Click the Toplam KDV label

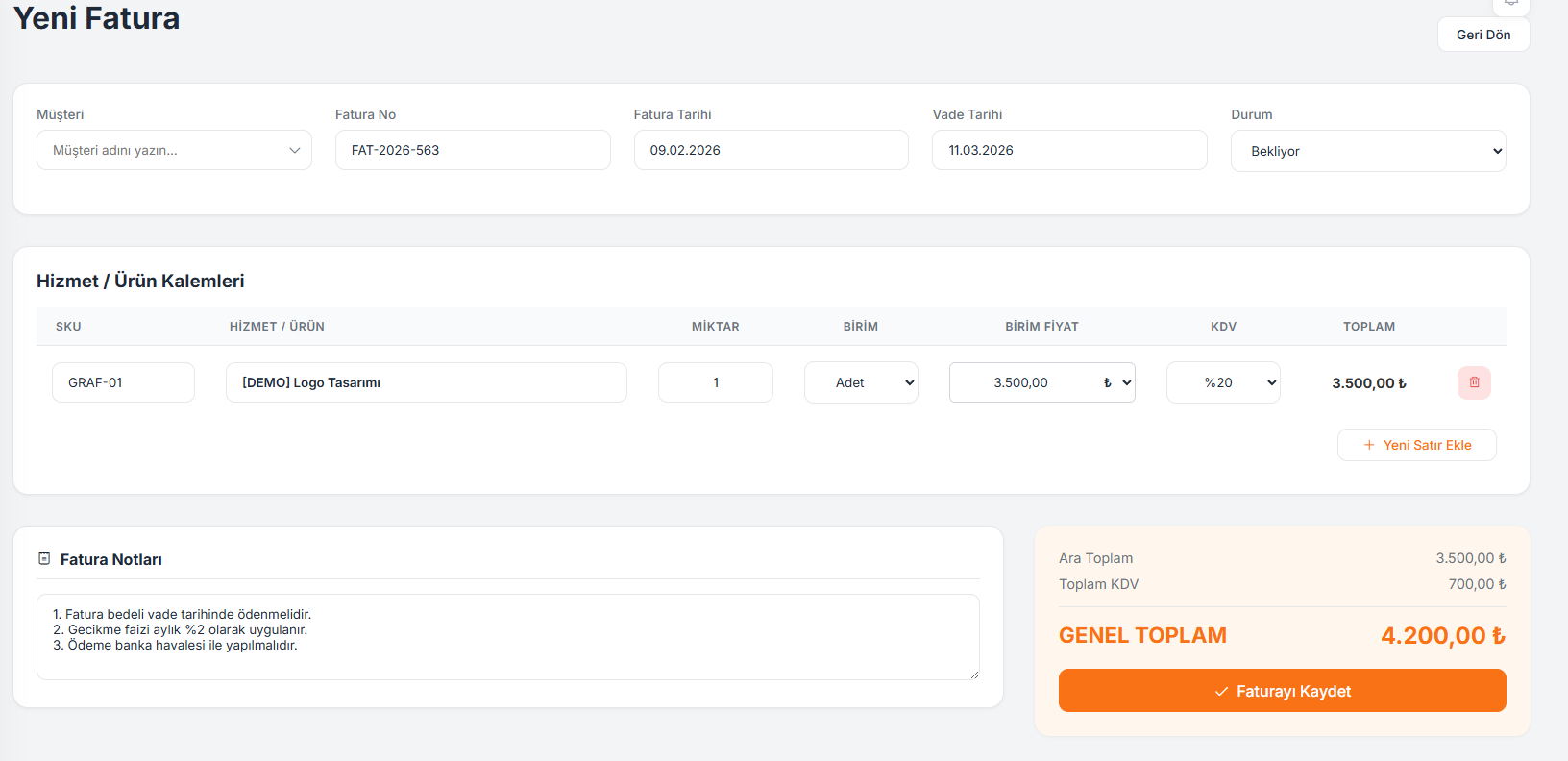point(1098,584)
